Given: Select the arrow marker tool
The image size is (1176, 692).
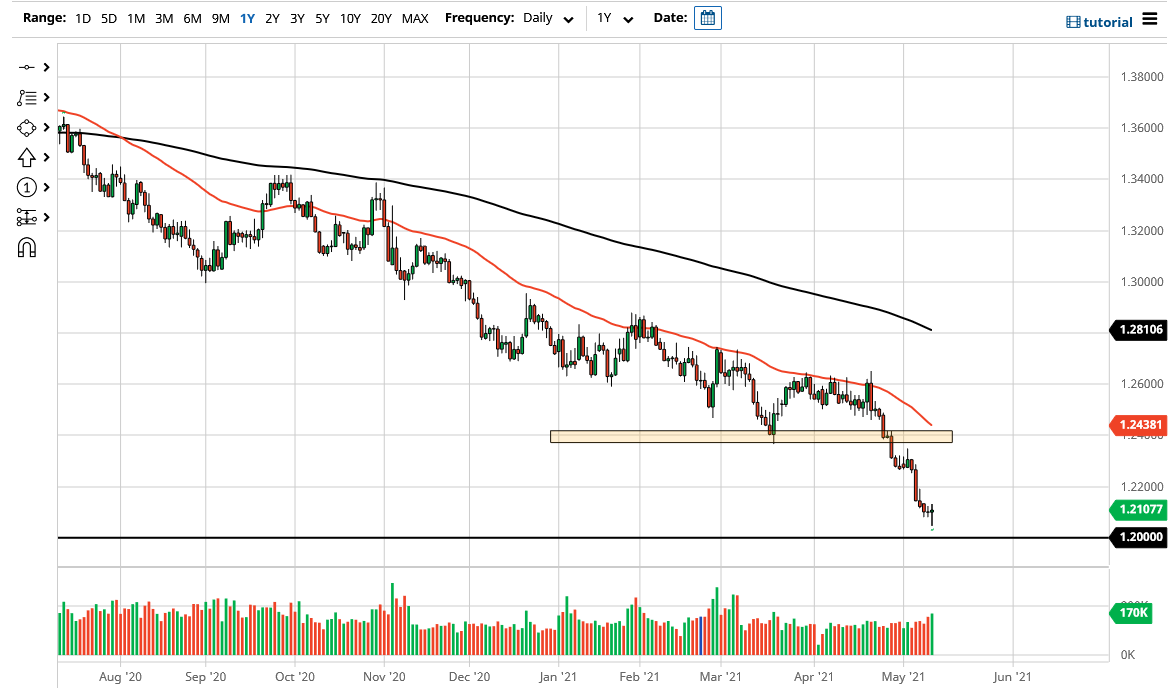Looking at the screenshot, I should click(x=27, y=157).
